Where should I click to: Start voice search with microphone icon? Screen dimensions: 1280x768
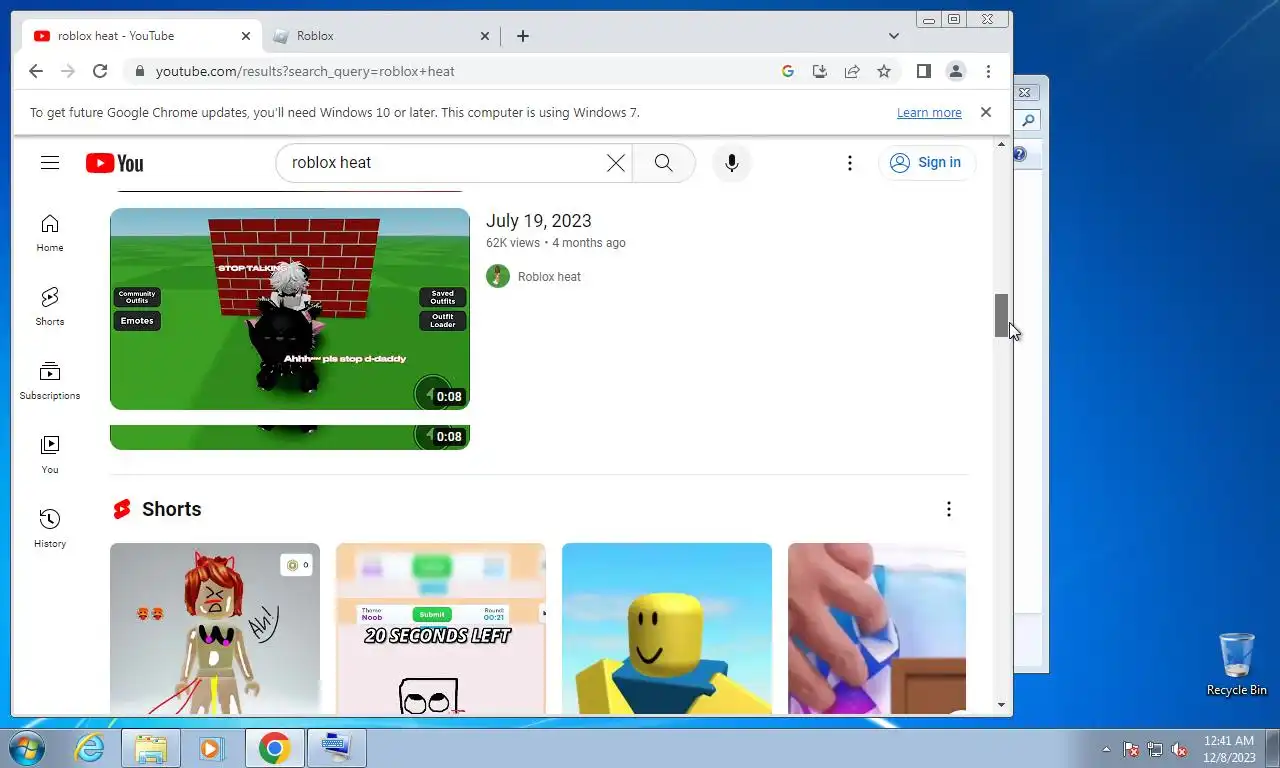pos(732,163)
